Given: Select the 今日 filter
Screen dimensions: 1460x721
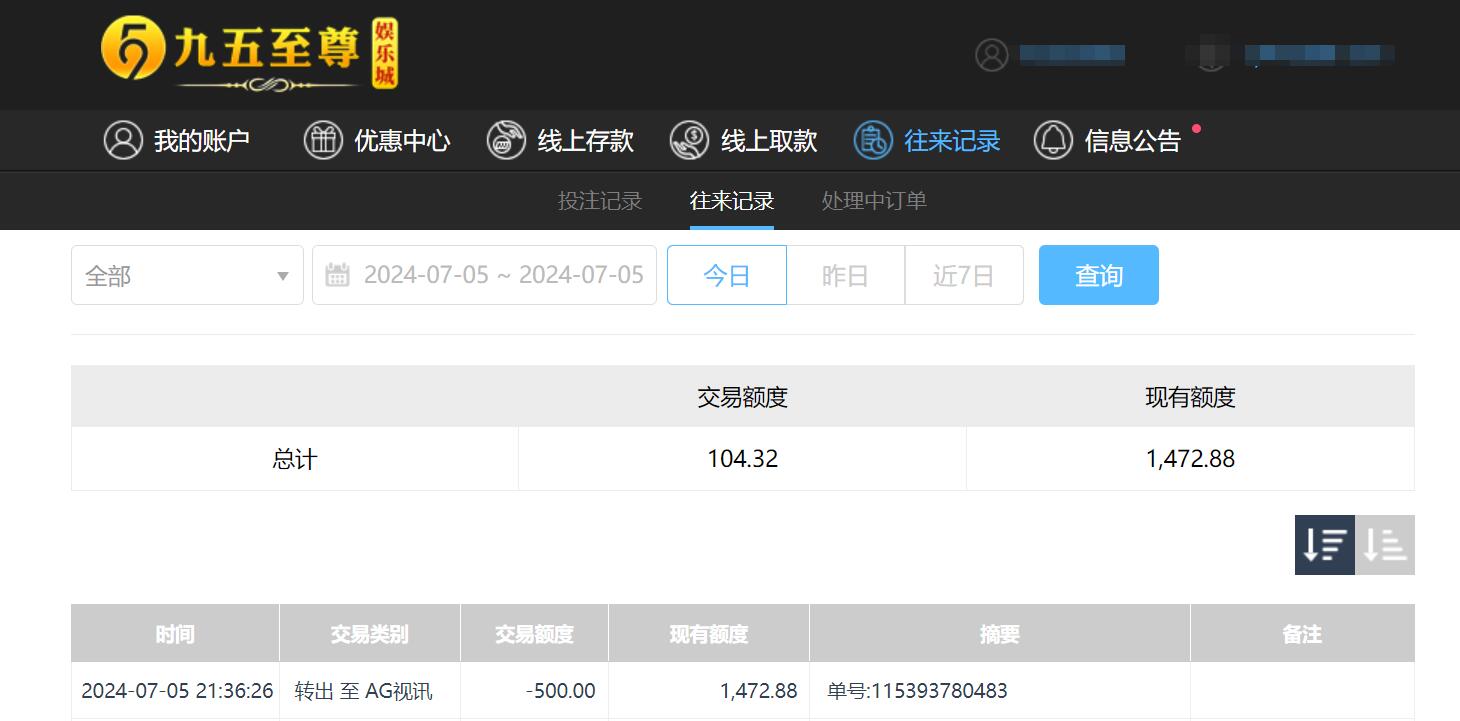Looking at the screenshot, I should pos(726,274).
